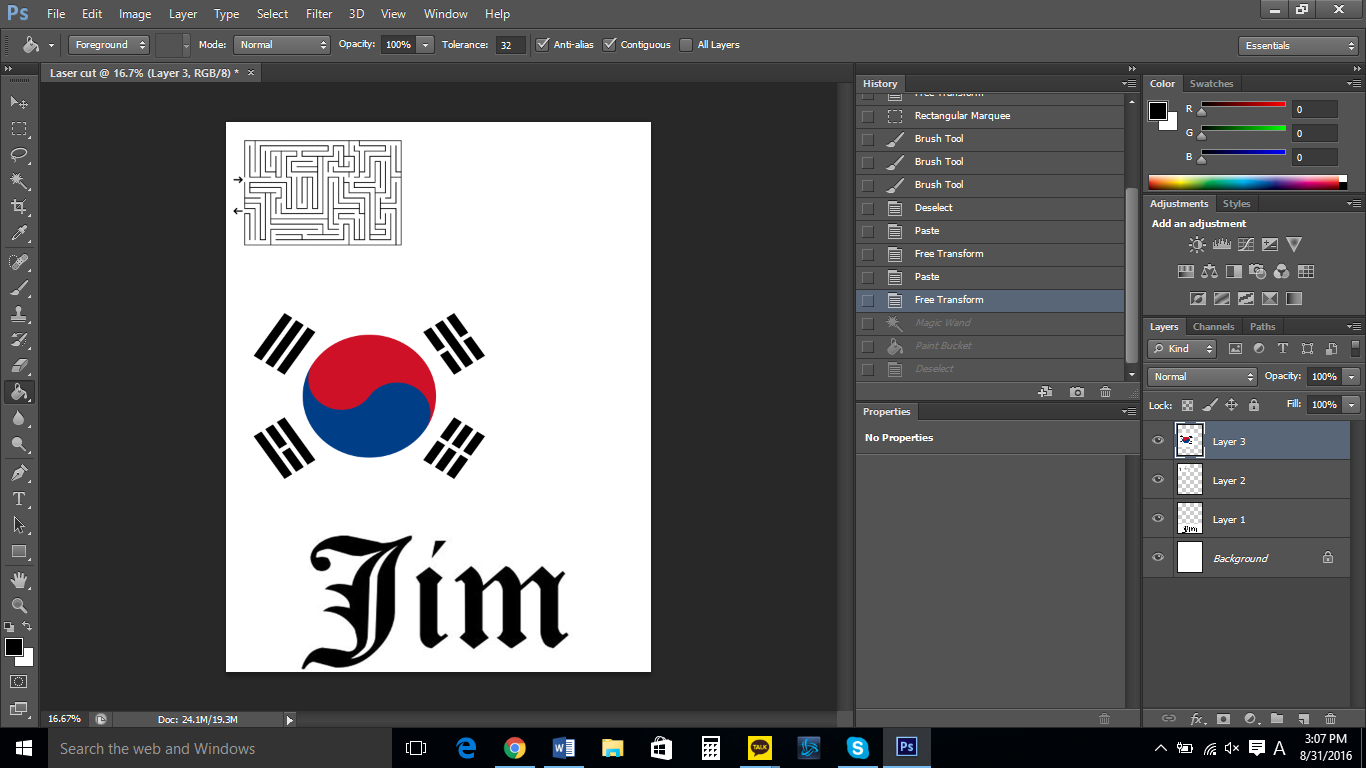1366x768 pixels.
Task: Select the Hand tool
Action: (x=19, y=579)
